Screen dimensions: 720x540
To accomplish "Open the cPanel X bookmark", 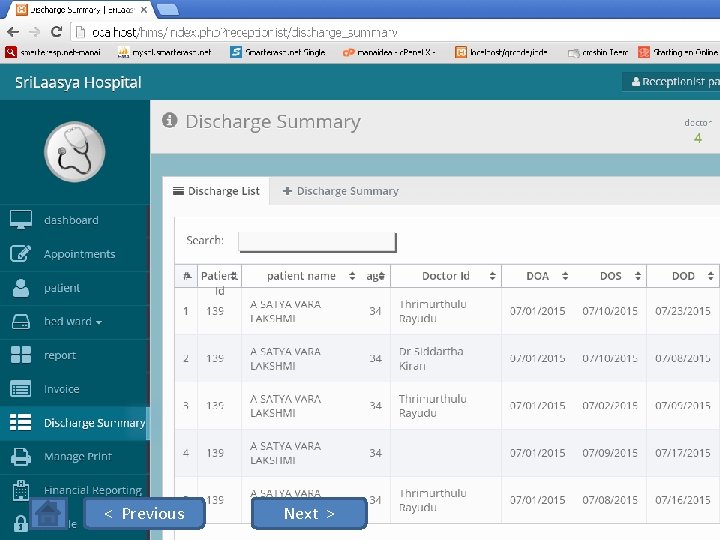I will point(388,52).
